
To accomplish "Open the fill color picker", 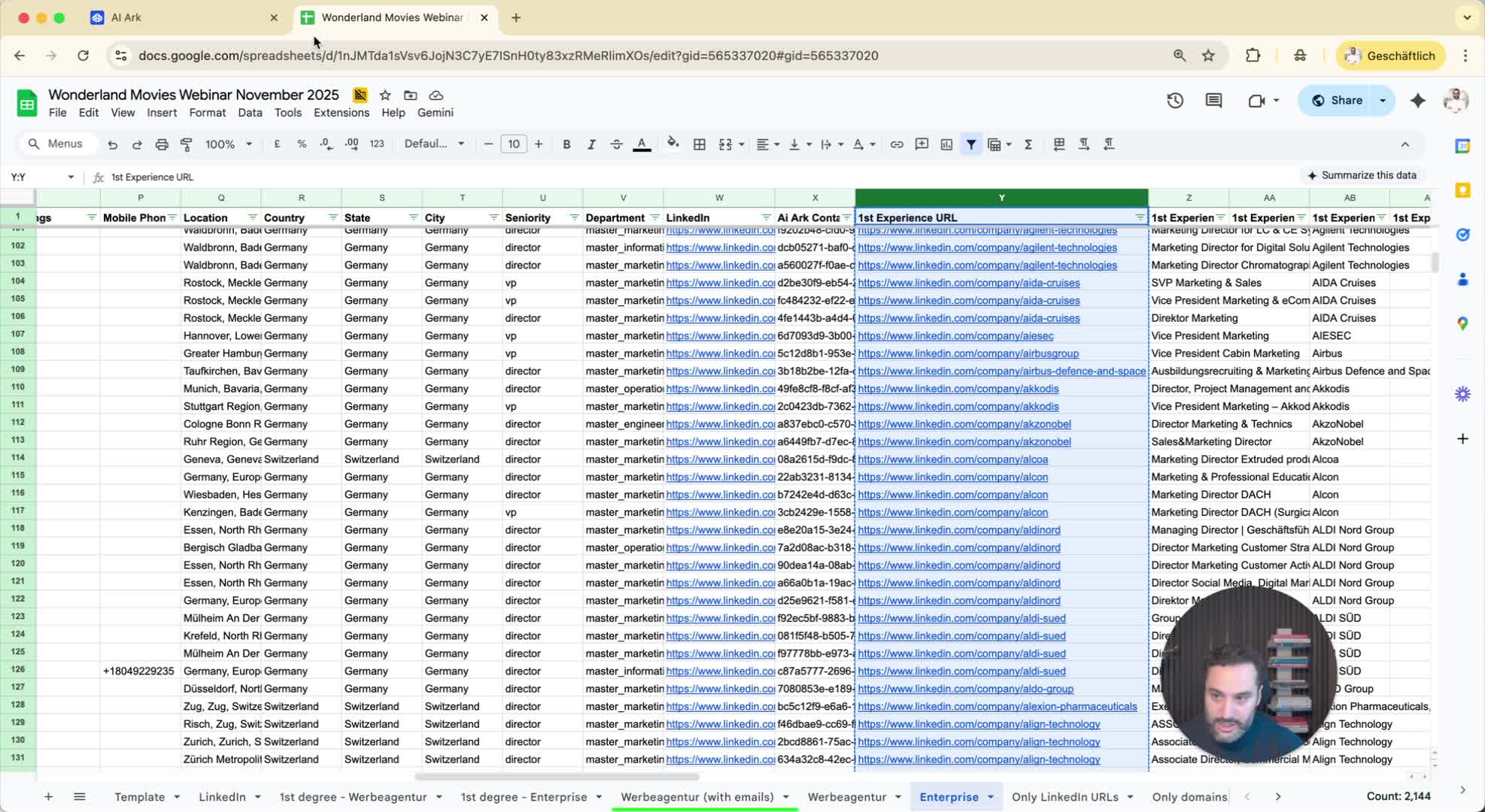I will (x=673, y=144).
